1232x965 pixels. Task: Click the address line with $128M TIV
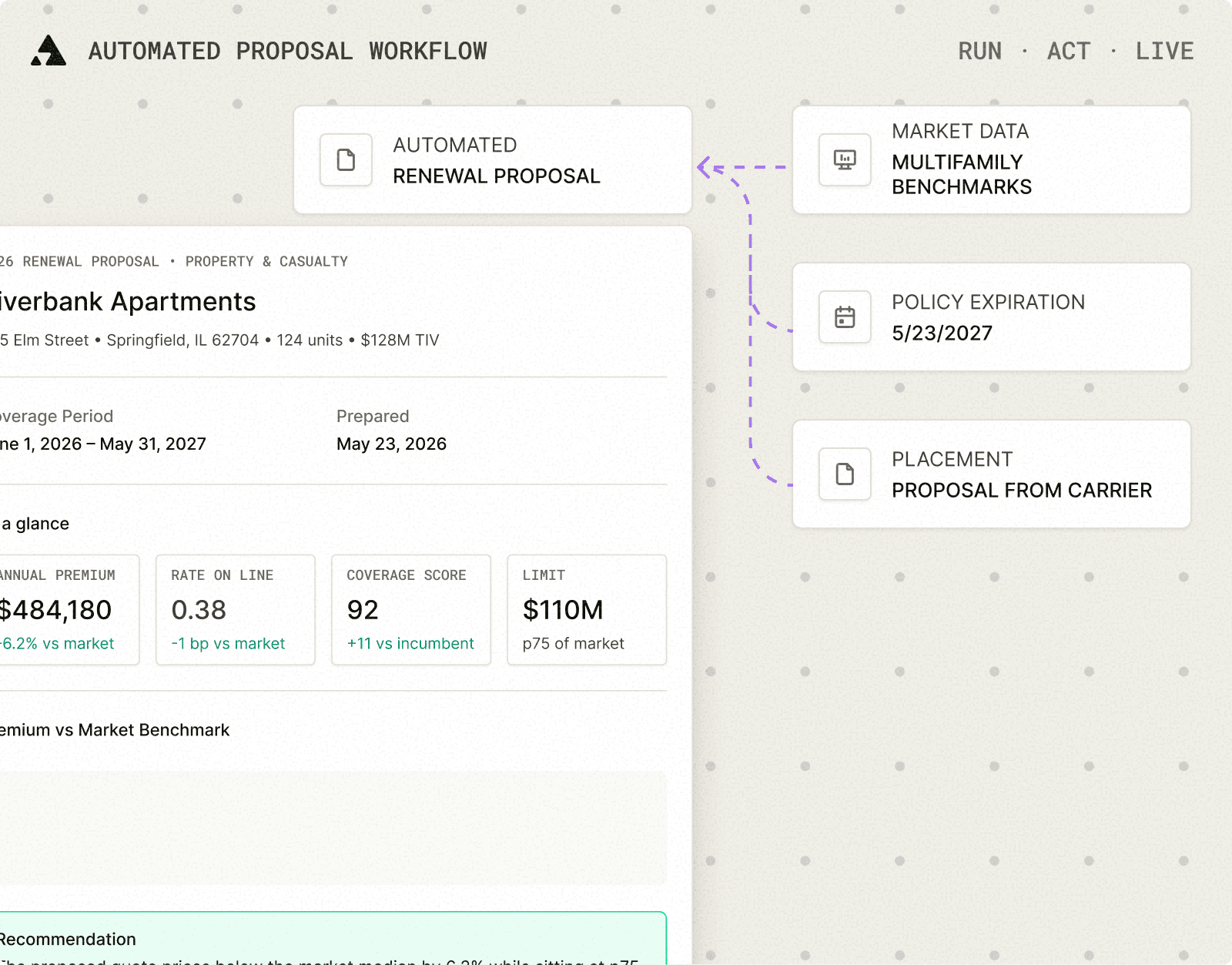pos(219,340)
